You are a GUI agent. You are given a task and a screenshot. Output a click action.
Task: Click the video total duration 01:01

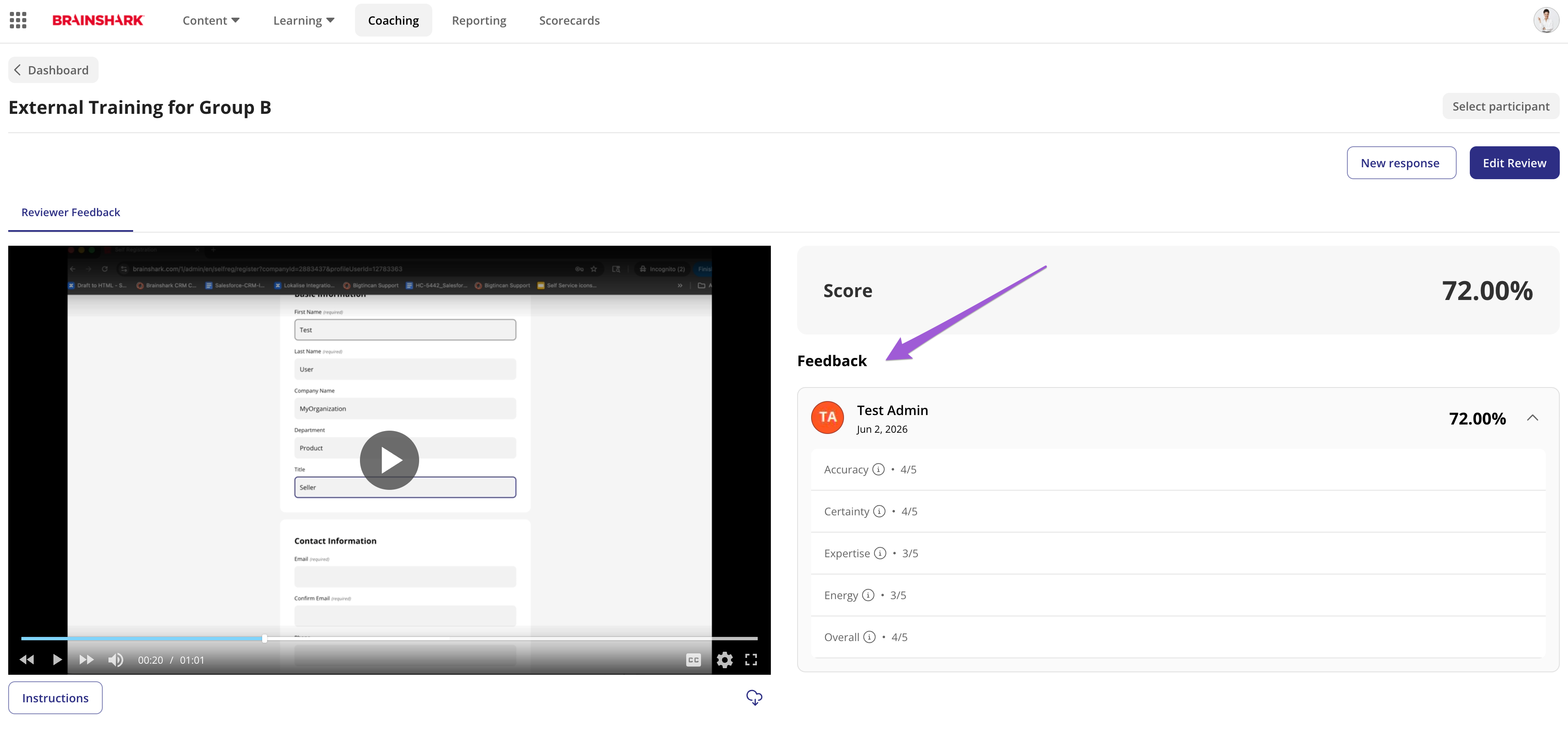192,660
